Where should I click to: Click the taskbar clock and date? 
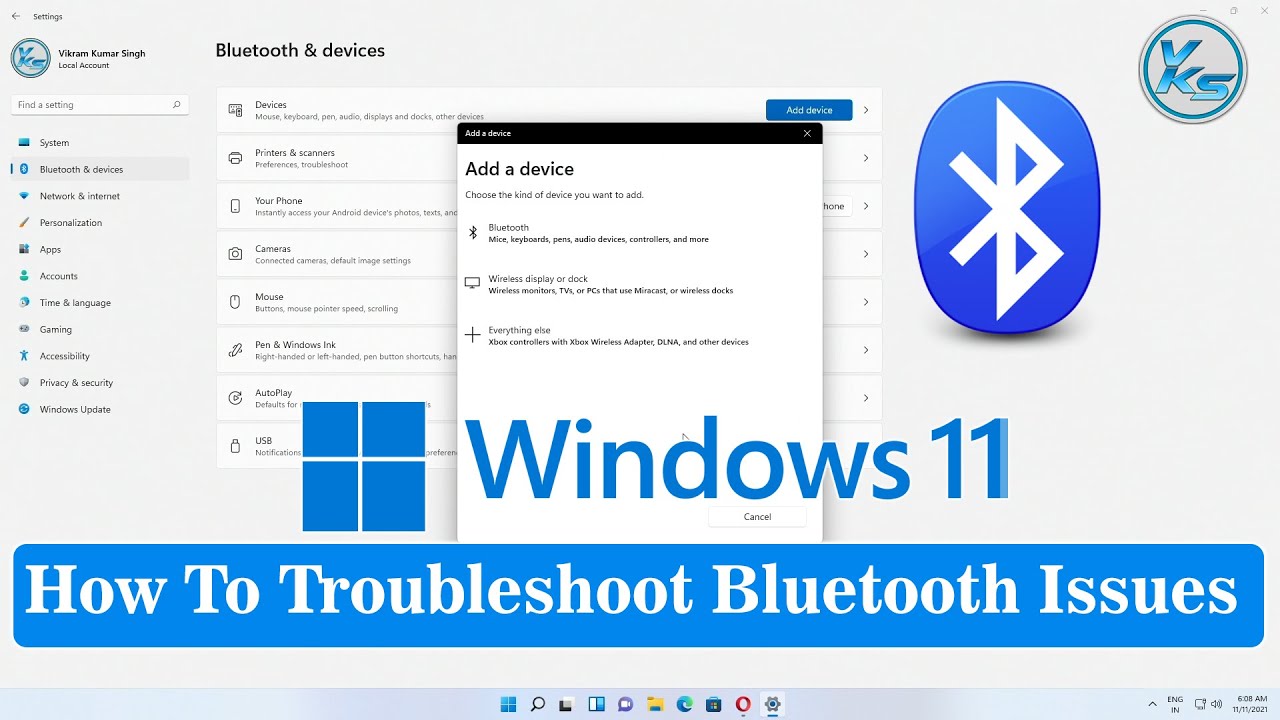pos(1252,704)
